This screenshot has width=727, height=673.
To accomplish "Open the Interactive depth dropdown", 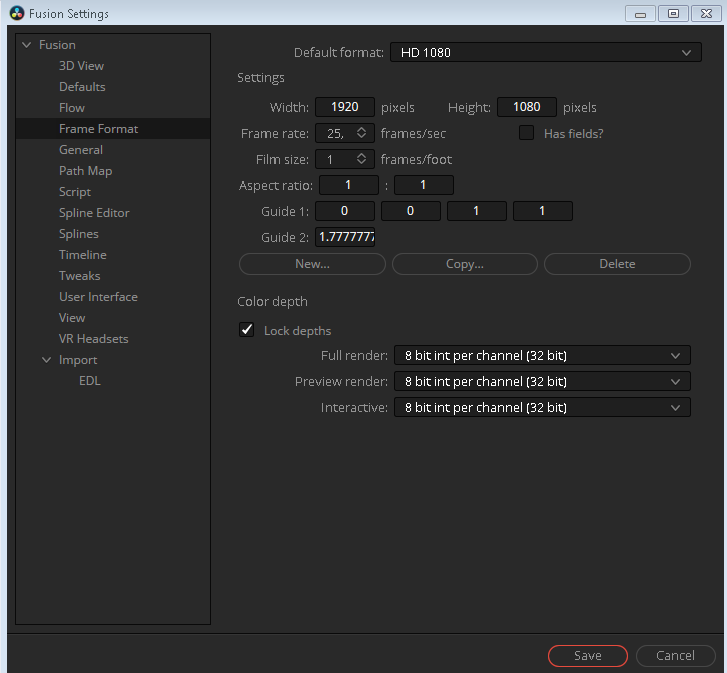I will (x=541, y=407).
